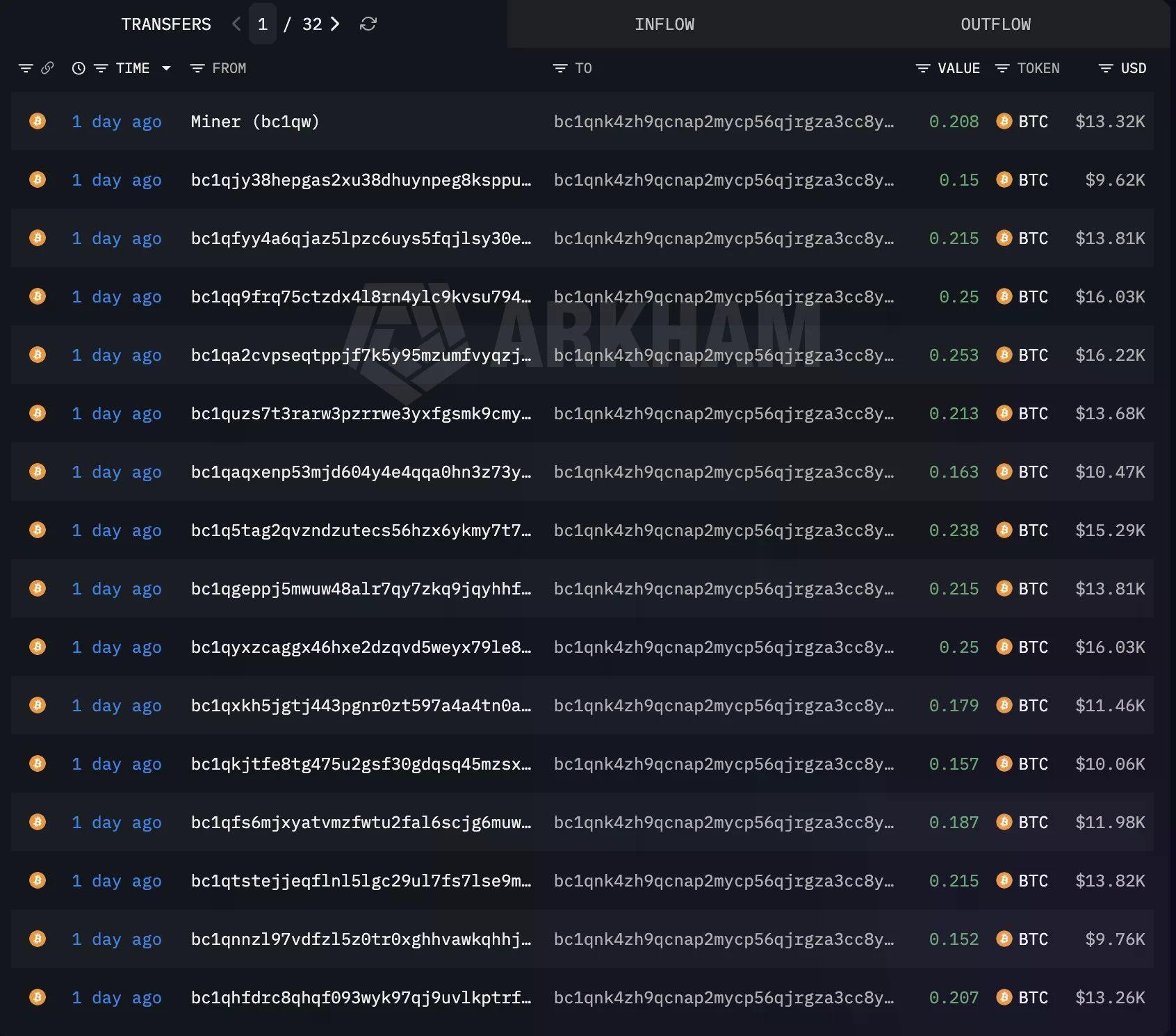Select the 0.152 value cell
The height and width of the screenshot is (1036, 1176).
click(954, 939)
